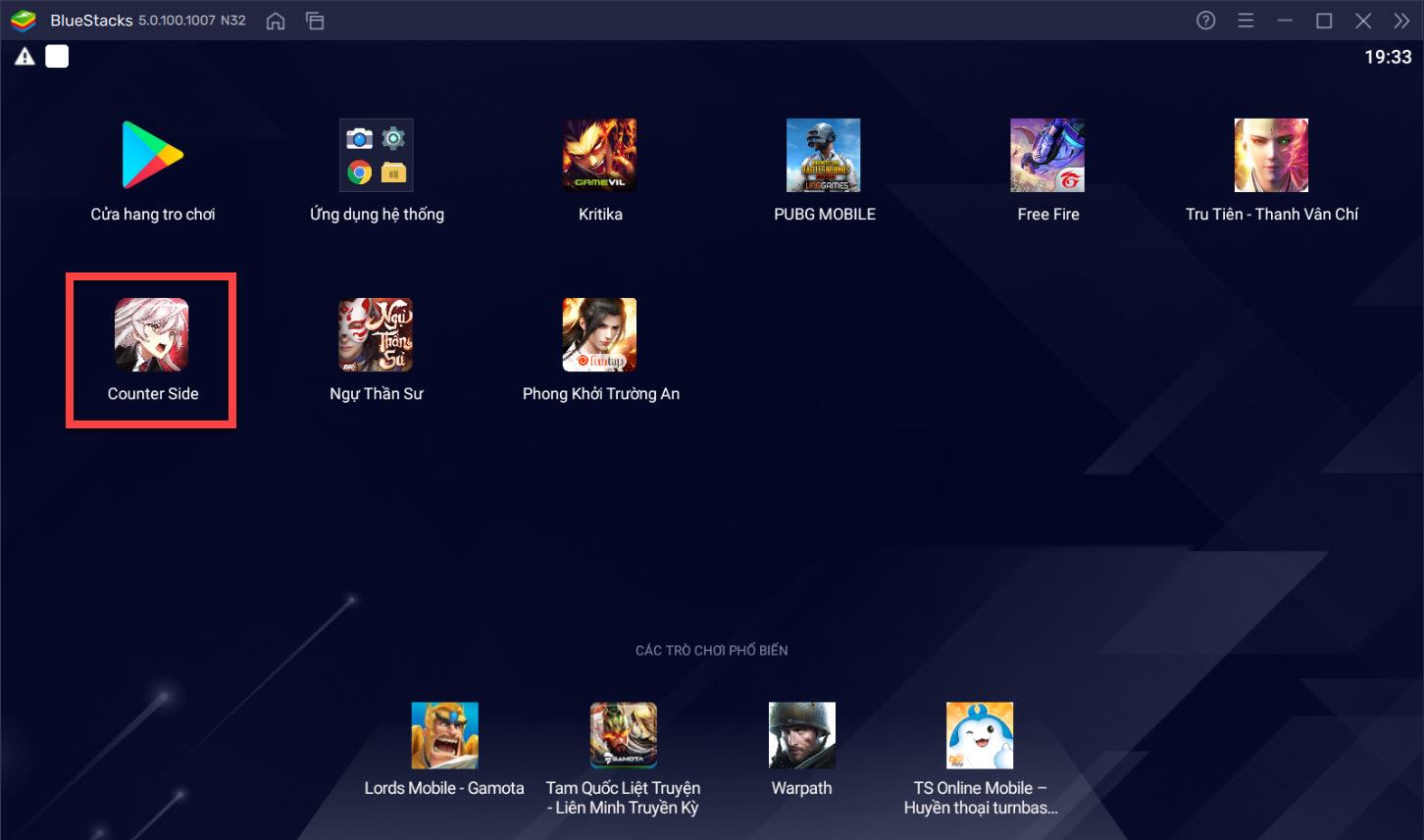Minimize the BlueStacks window
The width and height of the screenshot is (1424, 840).
(x=1285, y=21)
